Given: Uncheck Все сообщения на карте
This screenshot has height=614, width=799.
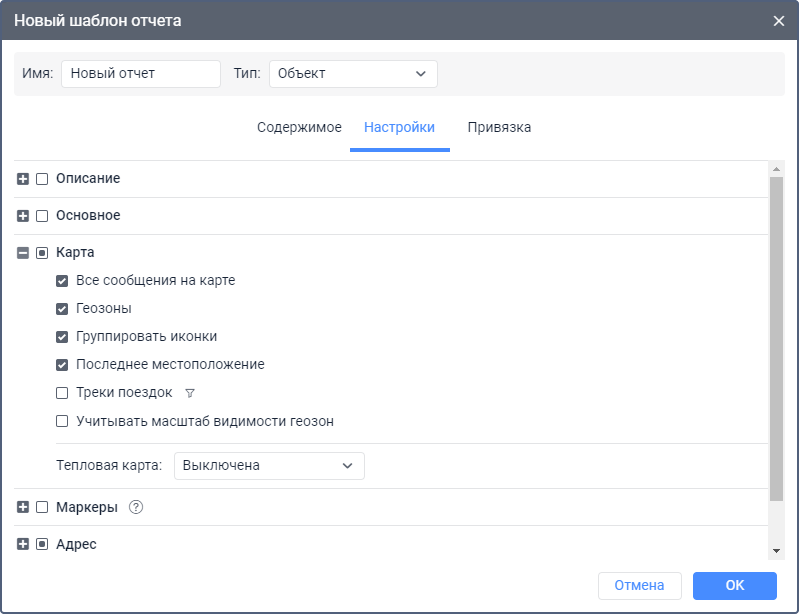Looking at the screenshot, I should 62,281.
